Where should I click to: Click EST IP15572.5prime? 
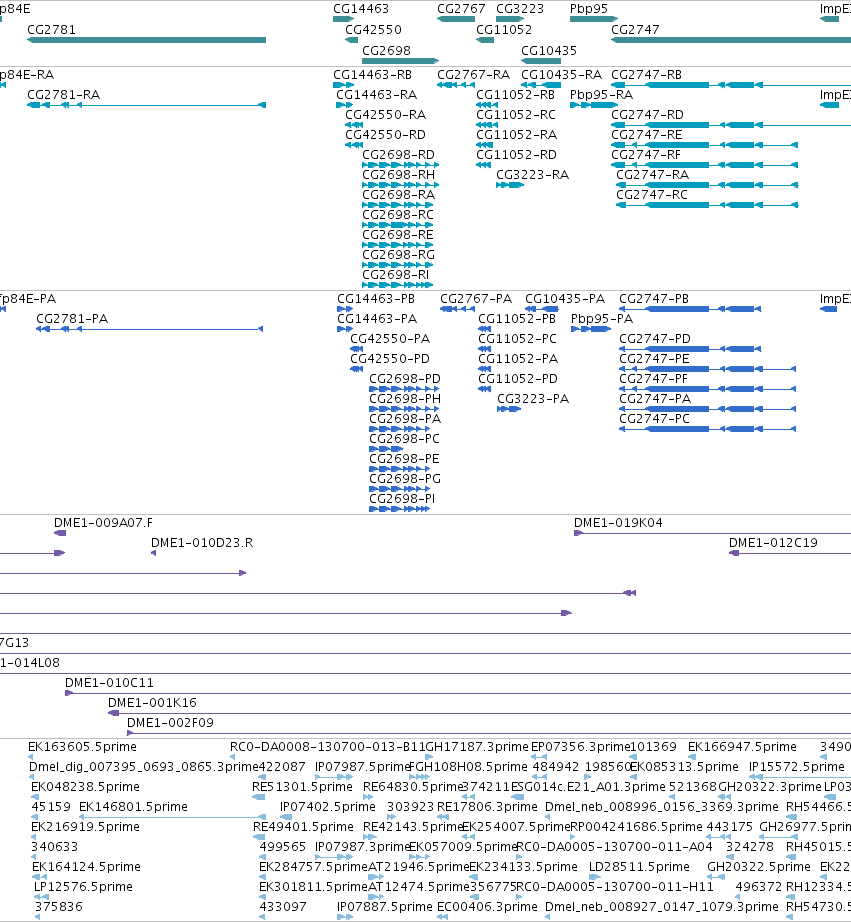pos(796,767)
